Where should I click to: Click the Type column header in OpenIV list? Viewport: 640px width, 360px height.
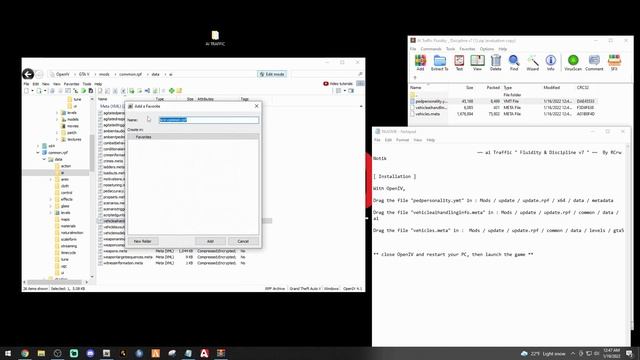(x=160, y=99)
